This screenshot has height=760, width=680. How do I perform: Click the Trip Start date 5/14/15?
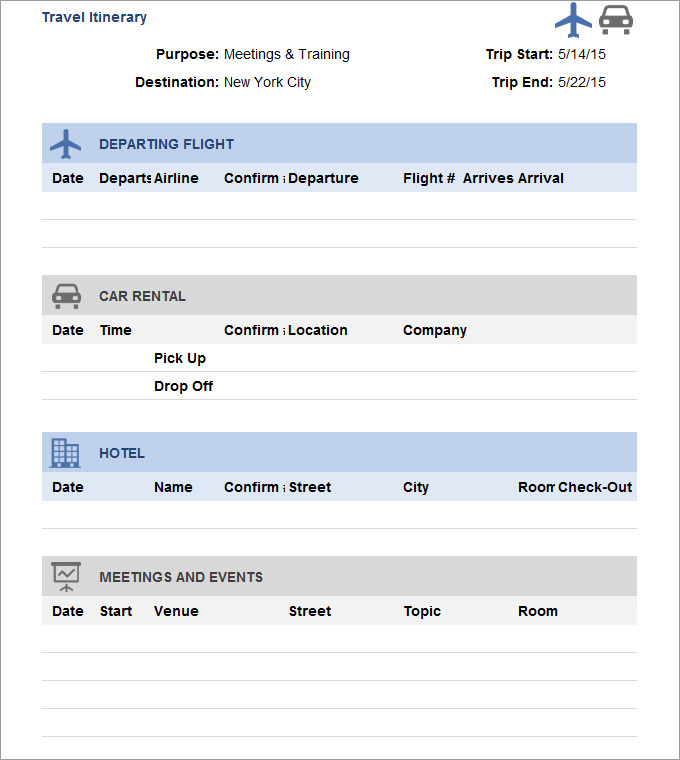pyautogui.click(x=581, y=55)
